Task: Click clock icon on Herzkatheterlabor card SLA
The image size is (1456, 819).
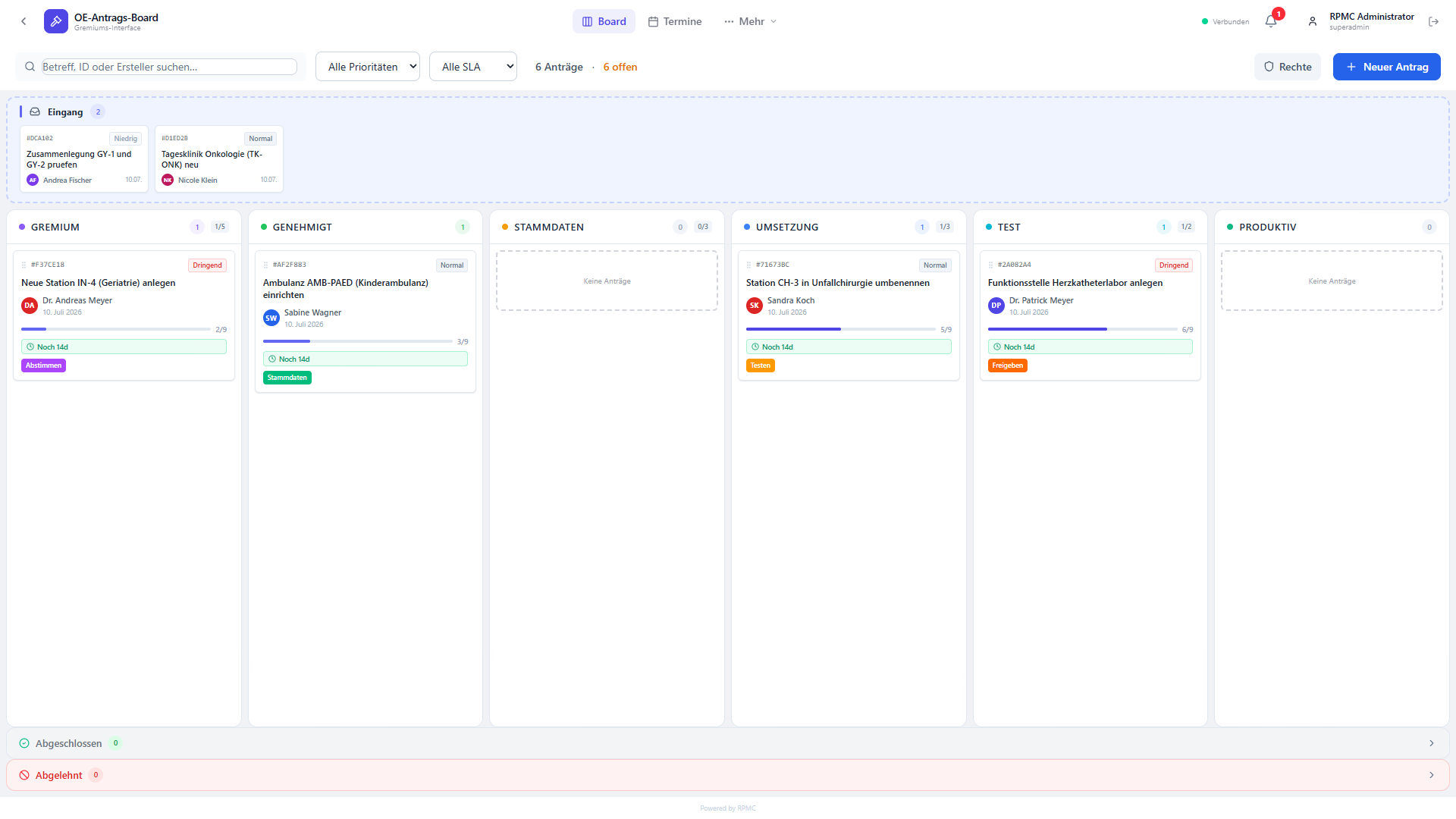Action: click(997, 347)
